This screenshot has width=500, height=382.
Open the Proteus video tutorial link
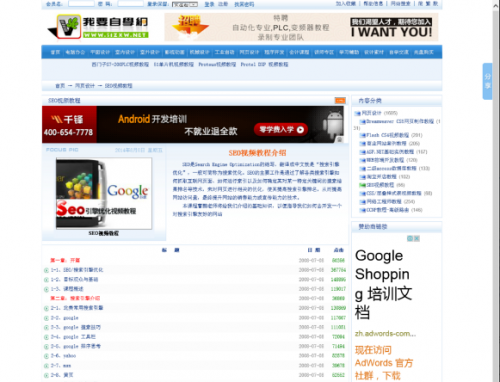217,64
